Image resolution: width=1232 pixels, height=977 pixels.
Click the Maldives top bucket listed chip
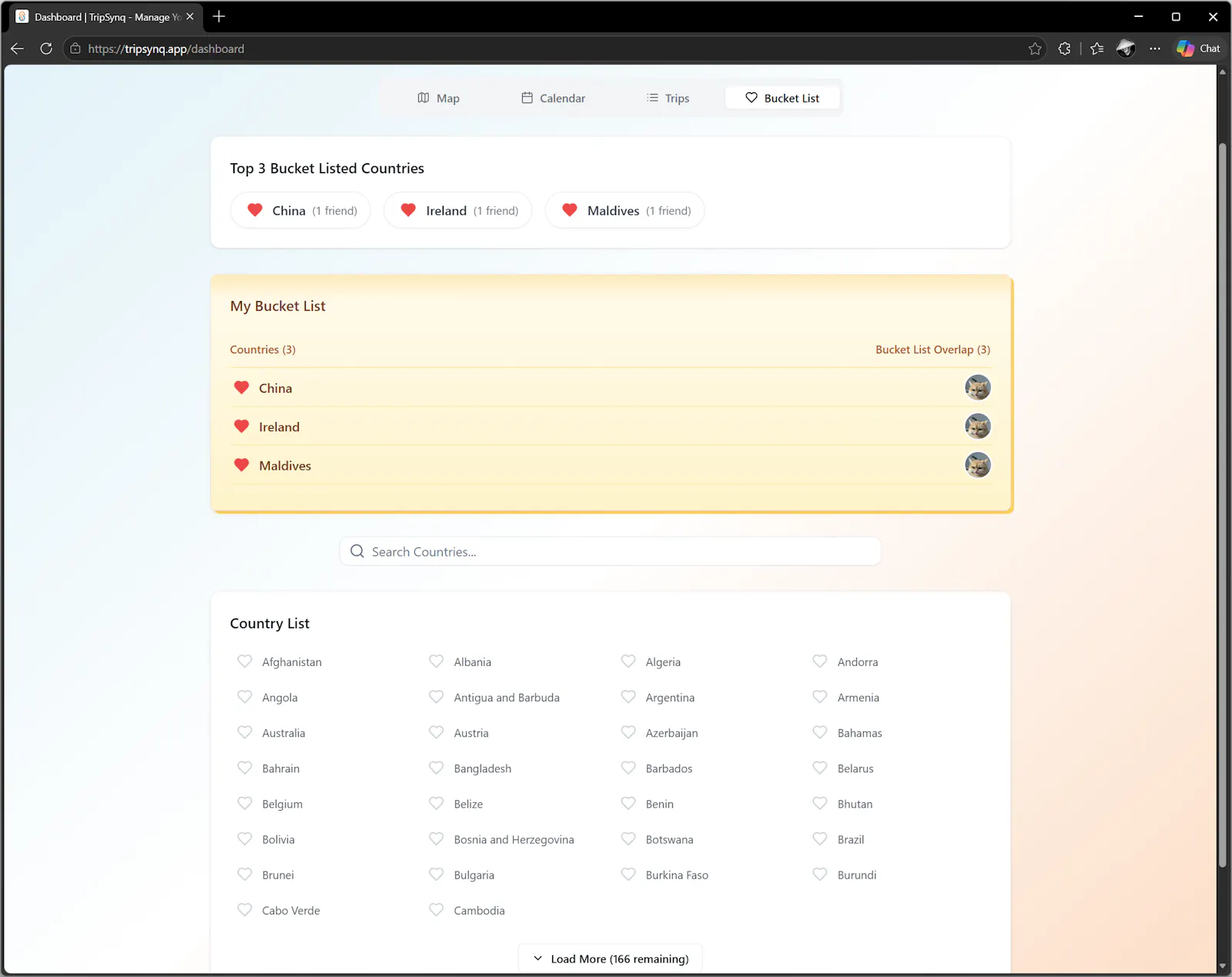coord(624,210)
